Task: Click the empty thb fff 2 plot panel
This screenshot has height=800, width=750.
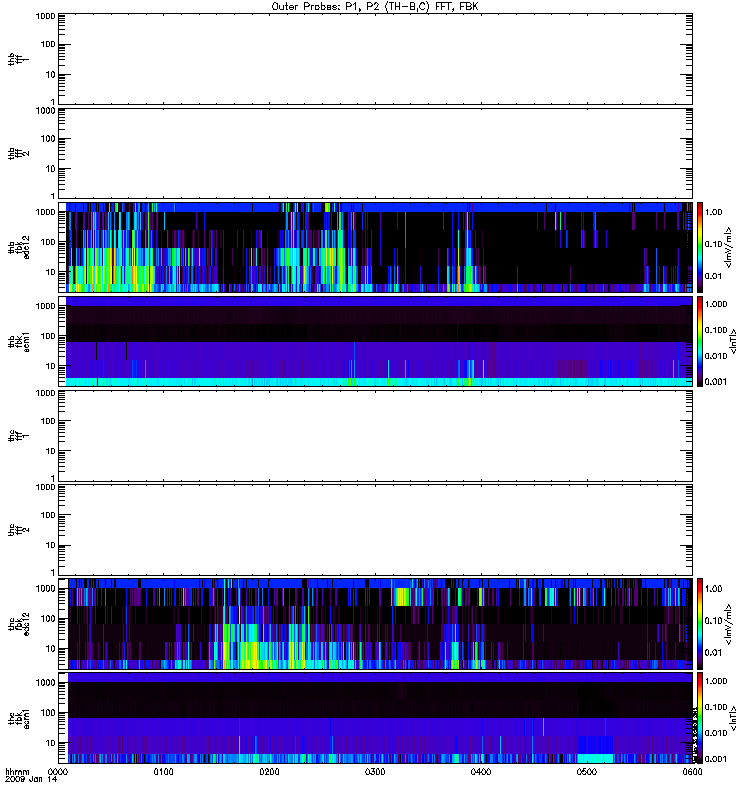Action: pos(376,153)
